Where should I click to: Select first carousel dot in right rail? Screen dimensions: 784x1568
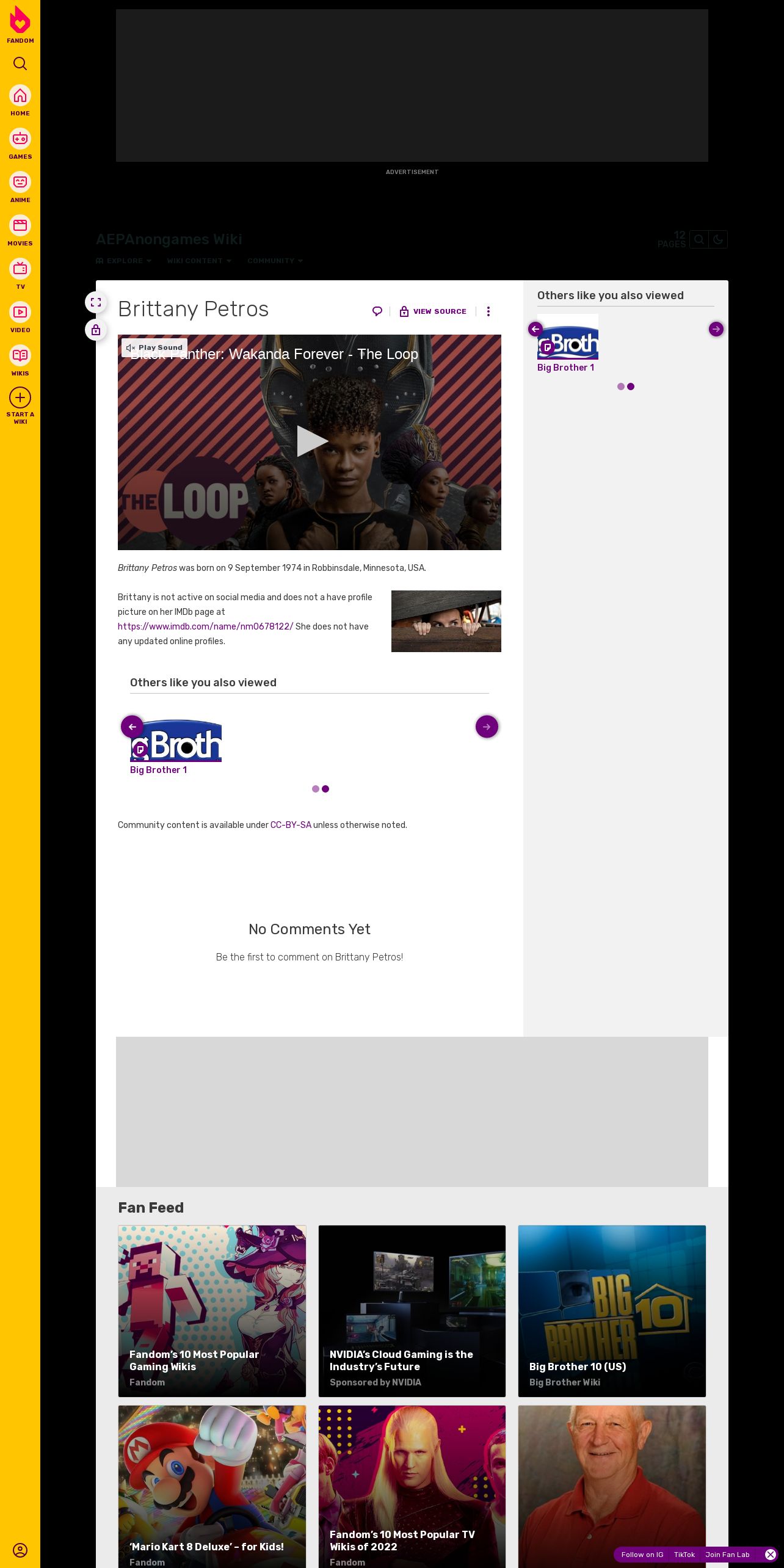click(621, 387)
